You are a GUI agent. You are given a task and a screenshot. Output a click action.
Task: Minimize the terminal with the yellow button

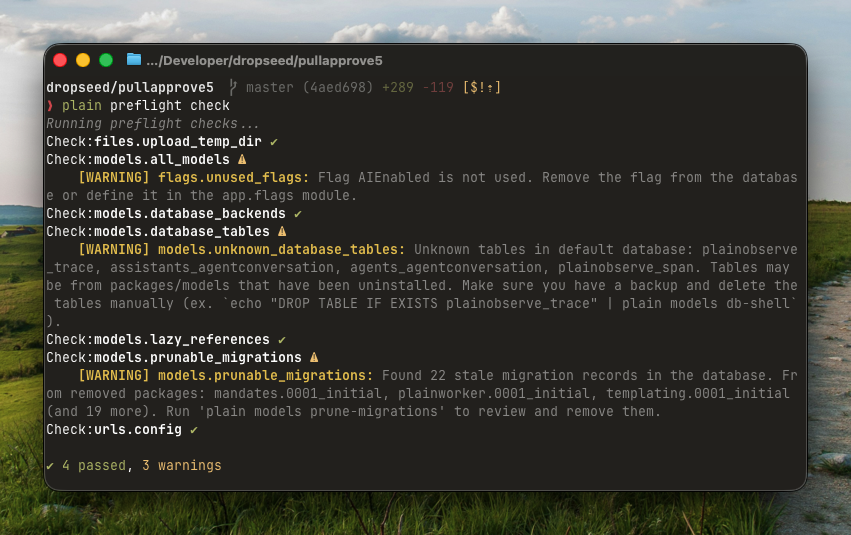83,60
